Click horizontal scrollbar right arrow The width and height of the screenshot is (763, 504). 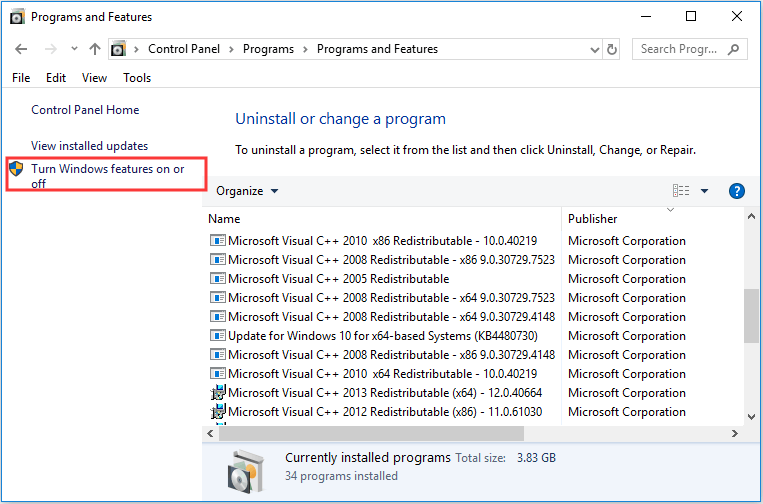pos(735,433)
